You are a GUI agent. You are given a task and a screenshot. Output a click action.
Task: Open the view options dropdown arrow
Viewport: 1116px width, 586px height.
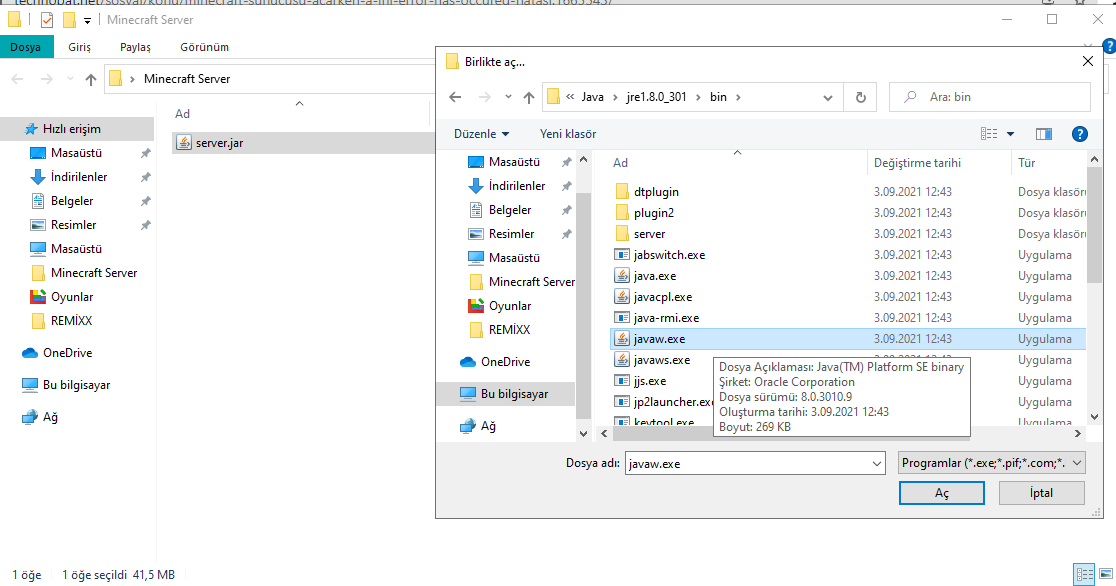click(1010, 134)
